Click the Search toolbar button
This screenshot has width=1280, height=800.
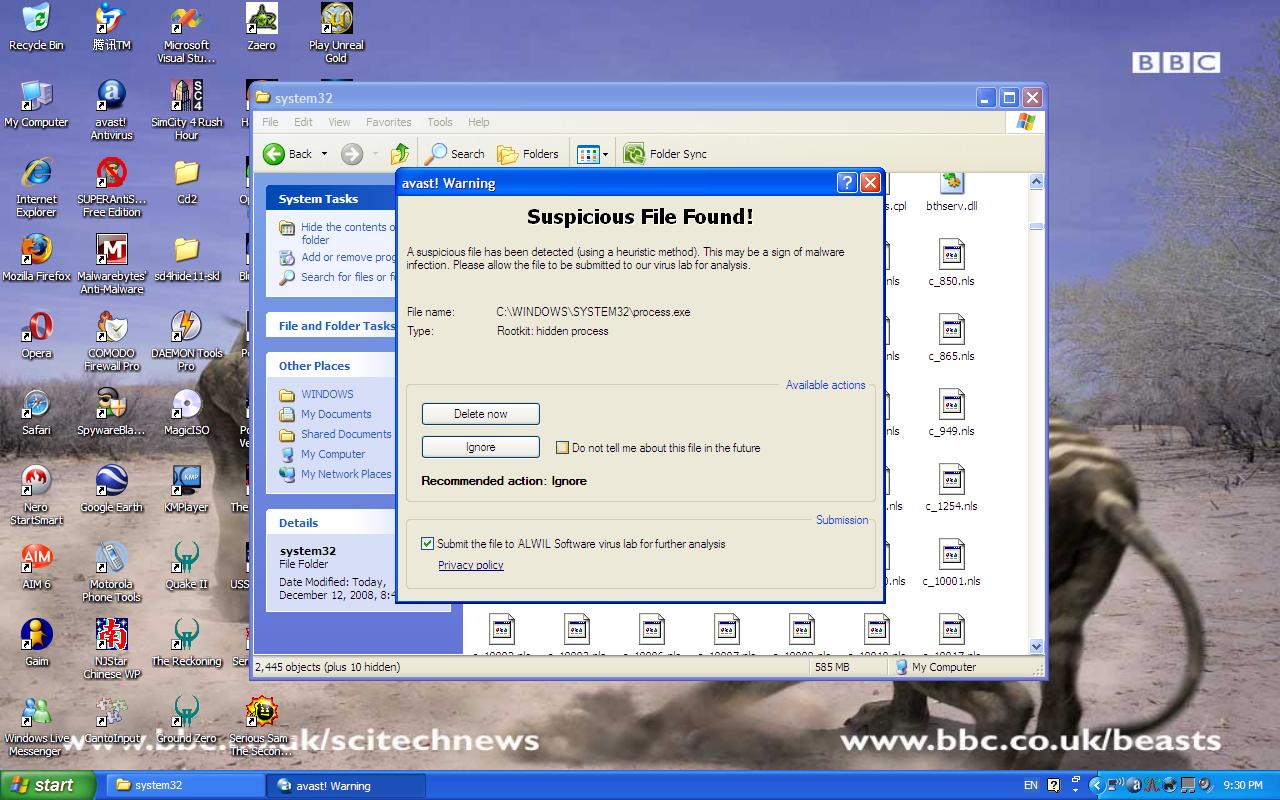(x=455, y=153)
